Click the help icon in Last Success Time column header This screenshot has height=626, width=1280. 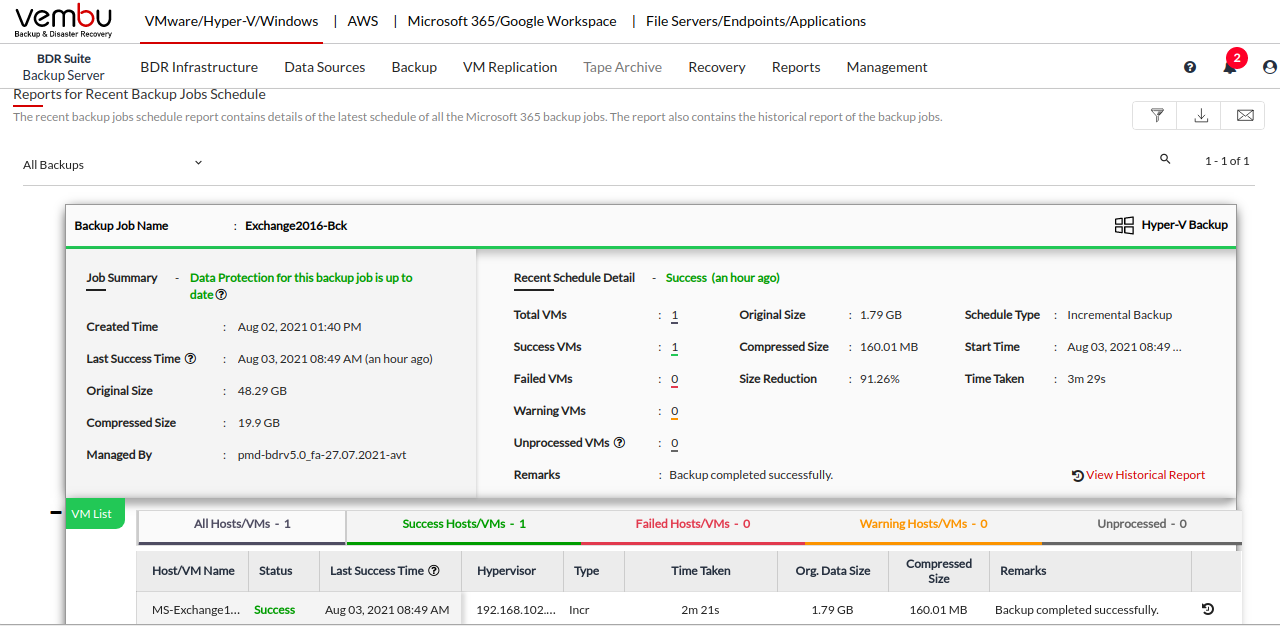[434, 571]
